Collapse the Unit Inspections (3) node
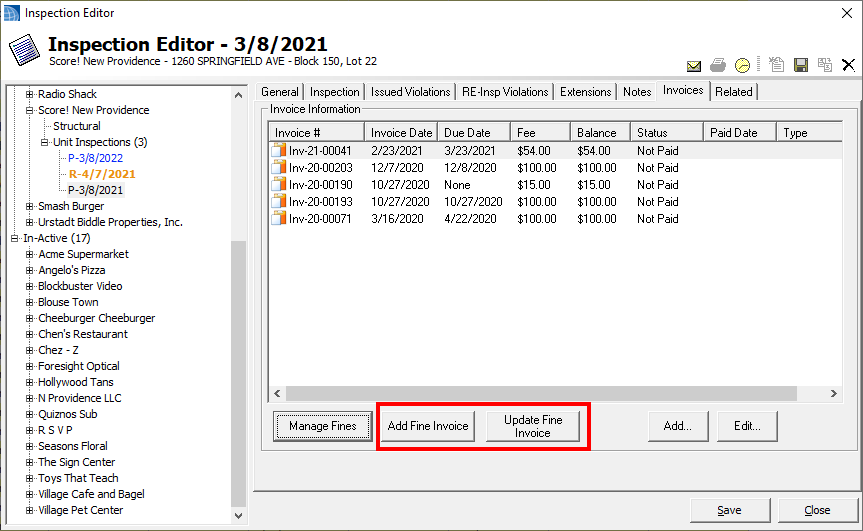Image resolution: width=863 pixels, height=531 pixels. pos(45,142)
